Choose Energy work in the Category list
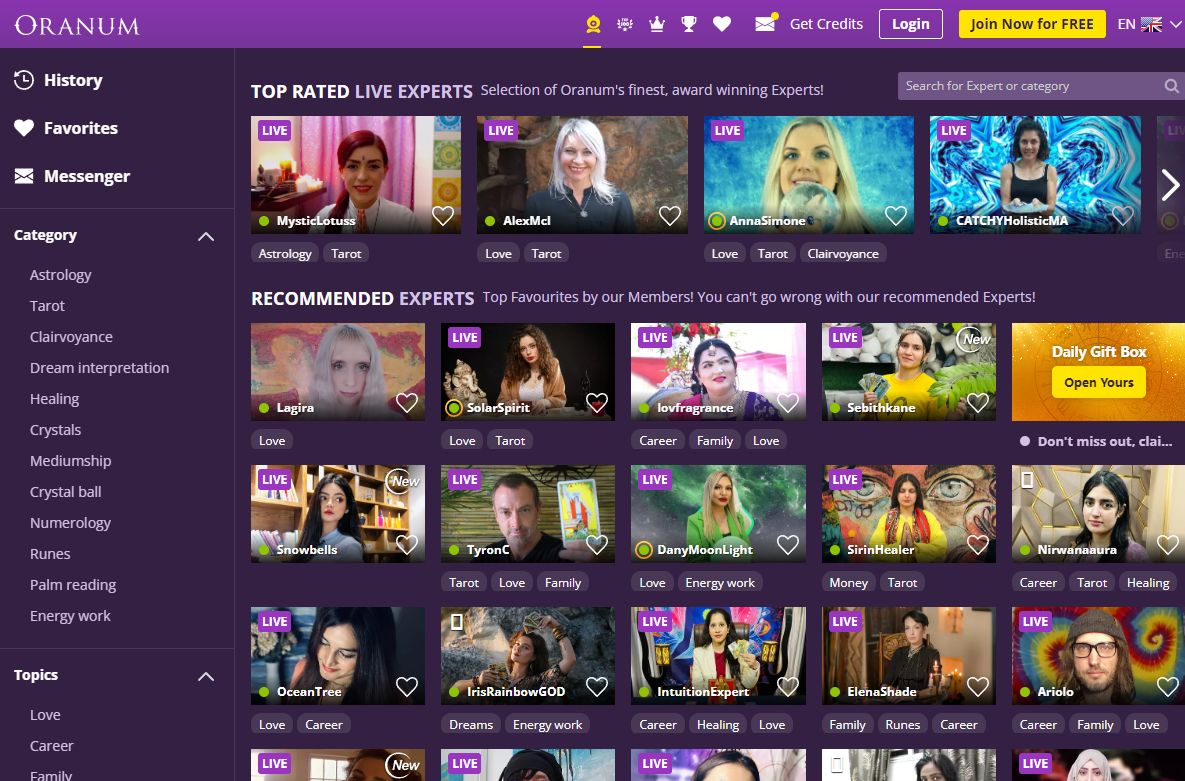1185x781 pixels. coord(70,616)
